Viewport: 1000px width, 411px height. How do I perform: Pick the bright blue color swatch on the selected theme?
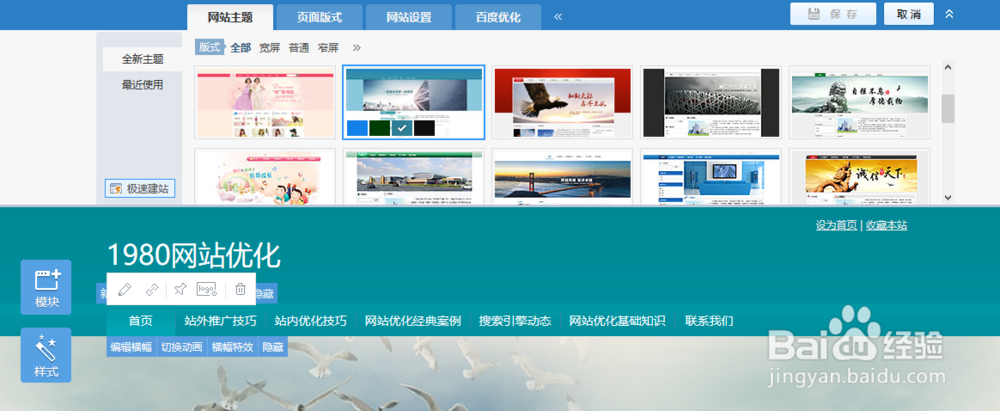click(357, 128)
